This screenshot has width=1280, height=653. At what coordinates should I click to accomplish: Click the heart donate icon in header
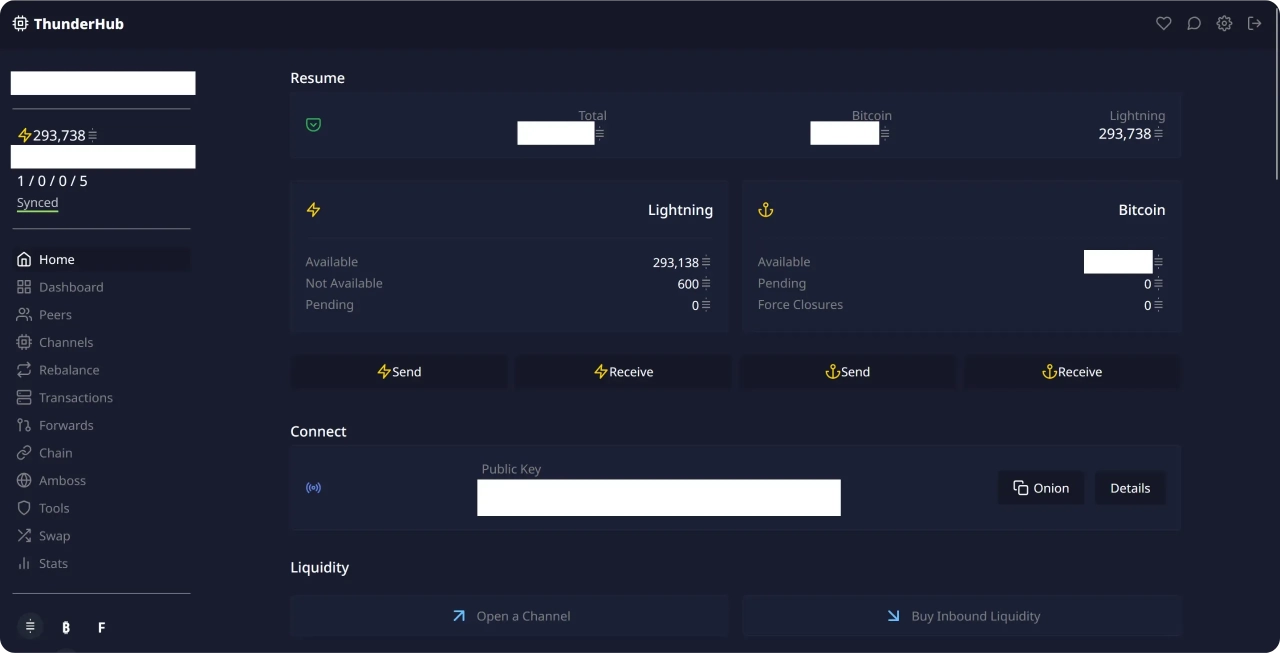1163,23
